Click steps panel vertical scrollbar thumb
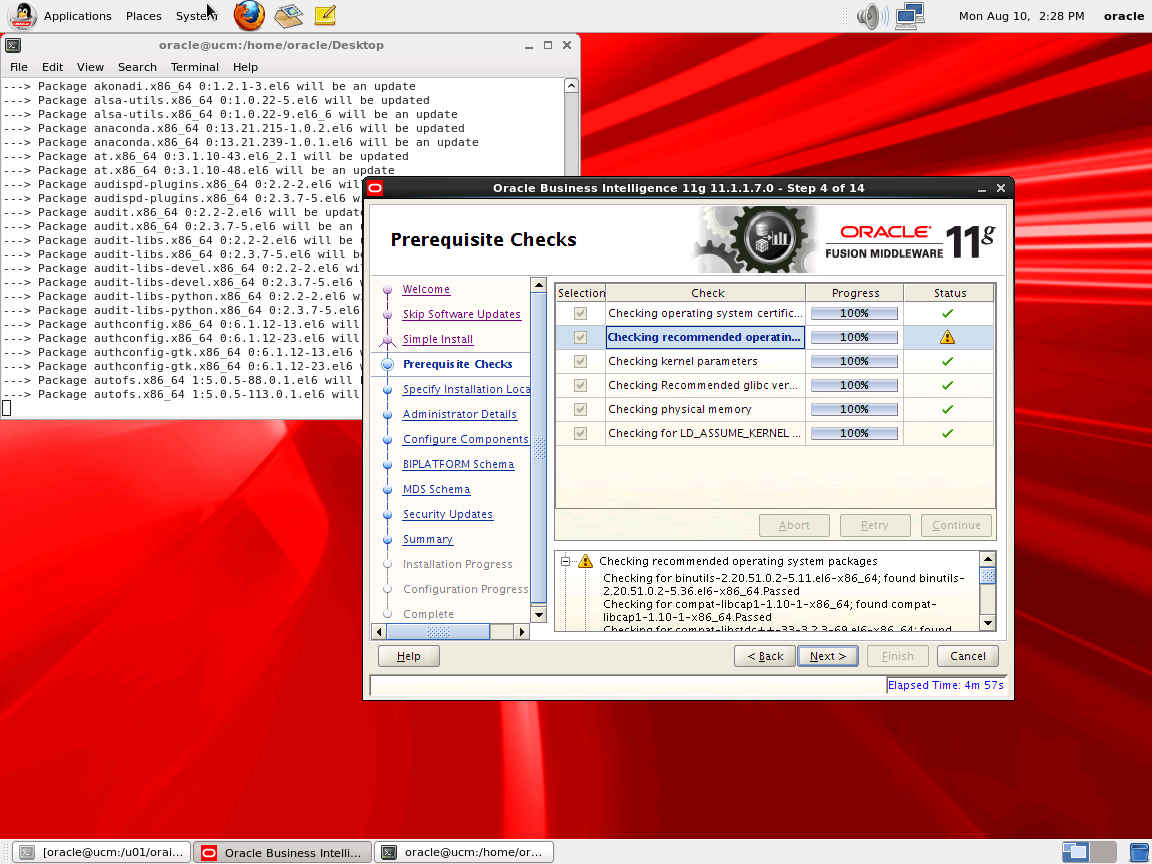Viewport: 1152px width, 864px height. click(x=539, y=447)
